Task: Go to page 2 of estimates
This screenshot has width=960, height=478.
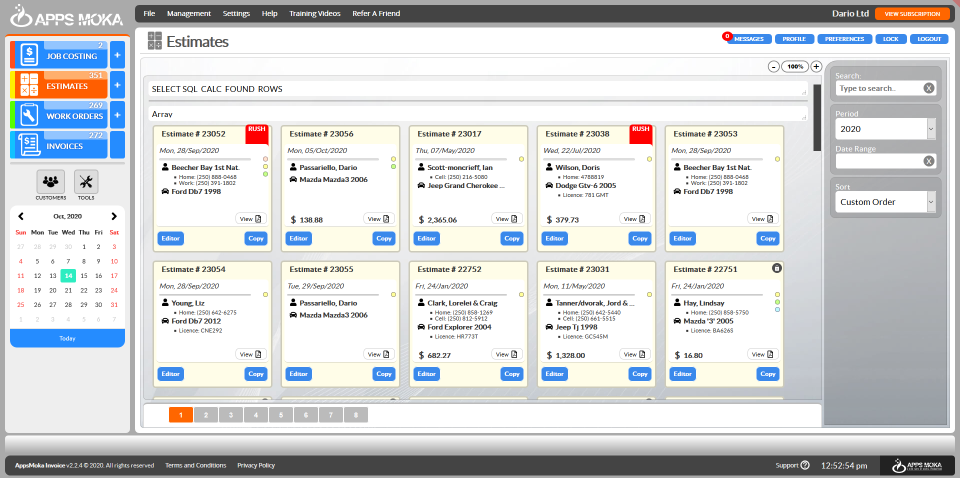Action: [x=206, y=415]
